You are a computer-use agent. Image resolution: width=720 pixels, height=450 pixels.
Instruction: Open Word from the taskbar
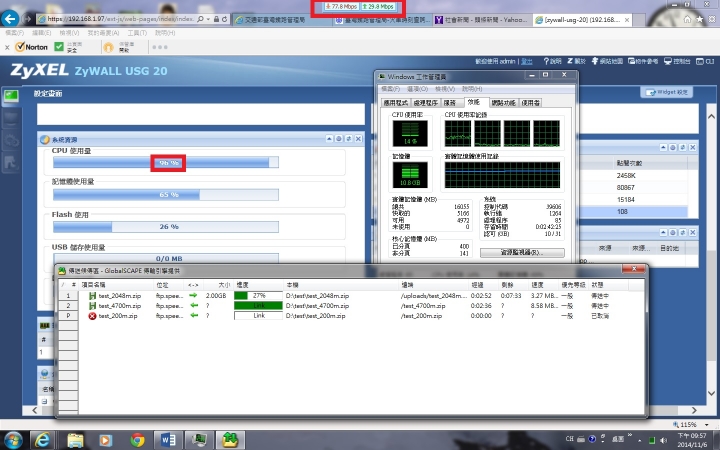tap(168, 440)
